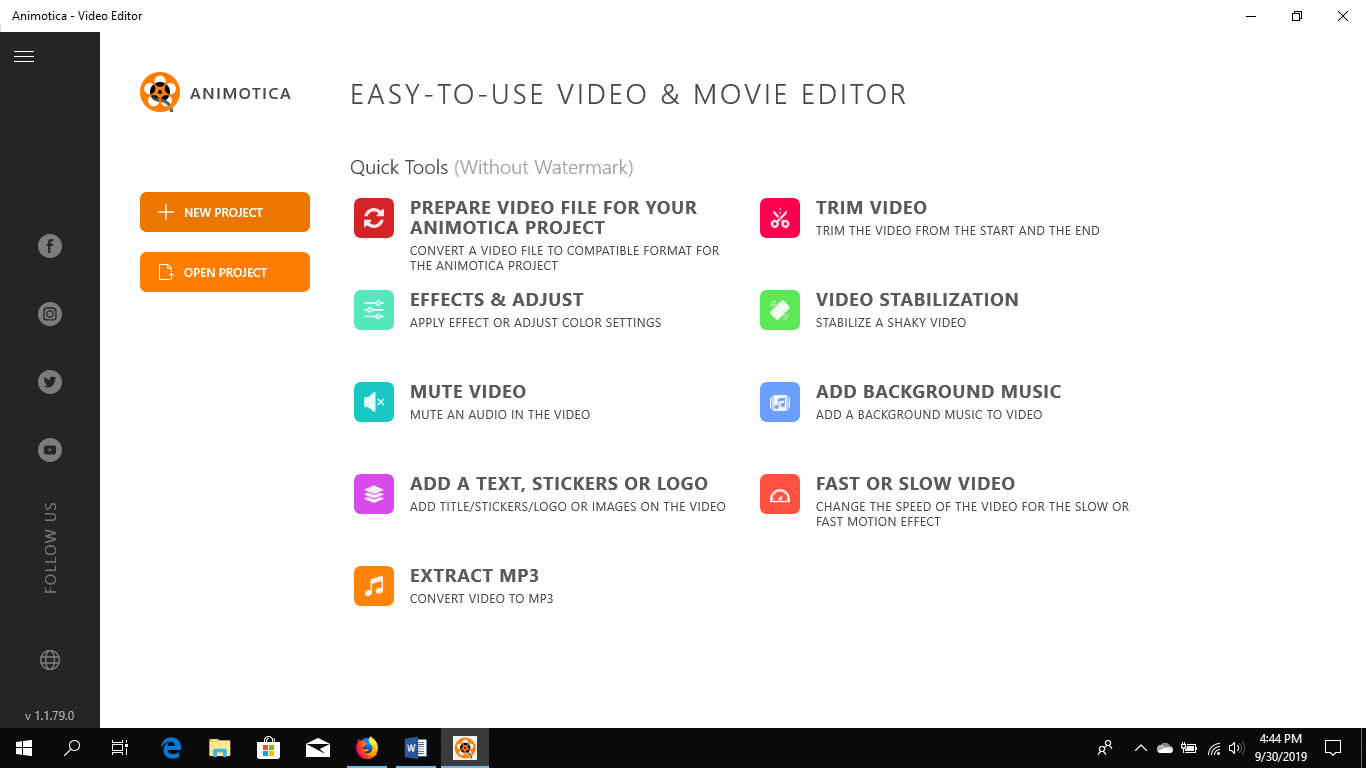The height and width of the screenshot is (768, 1366).
Task: Select the Fast or Slow Video title
Action: [x=916, y=483]
